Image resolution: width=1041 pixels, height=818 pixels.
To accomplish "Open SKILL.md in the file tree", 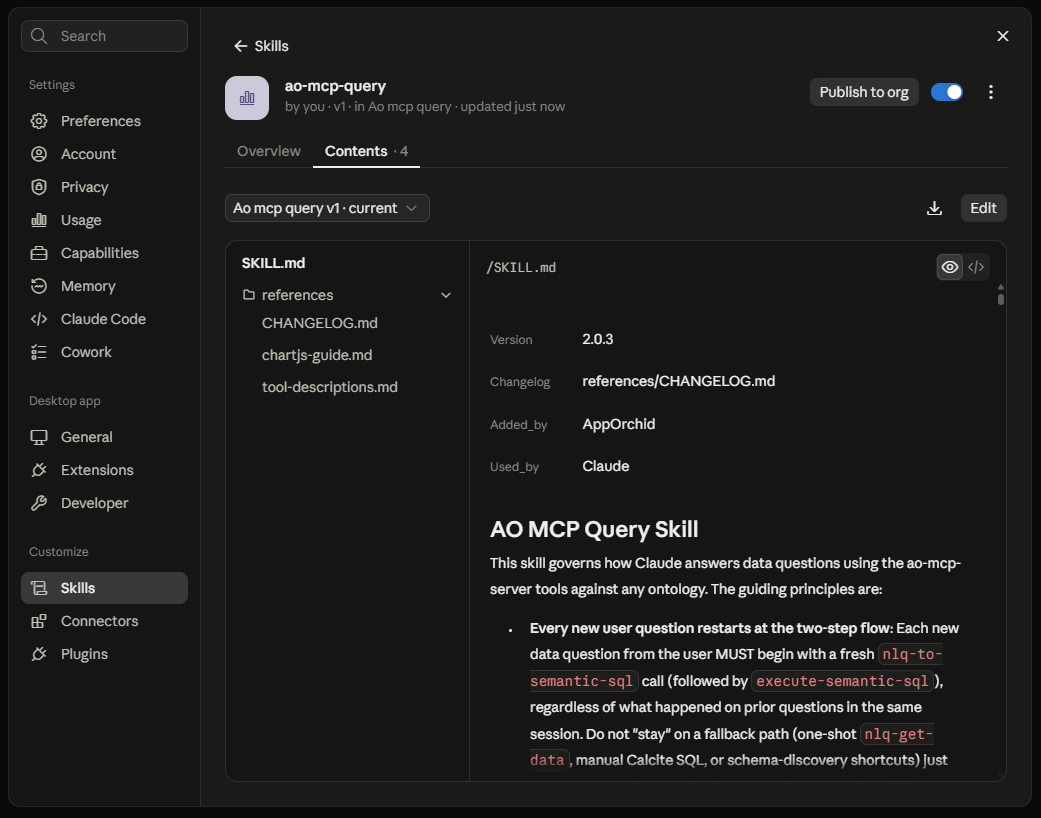I will pos(274,263).
